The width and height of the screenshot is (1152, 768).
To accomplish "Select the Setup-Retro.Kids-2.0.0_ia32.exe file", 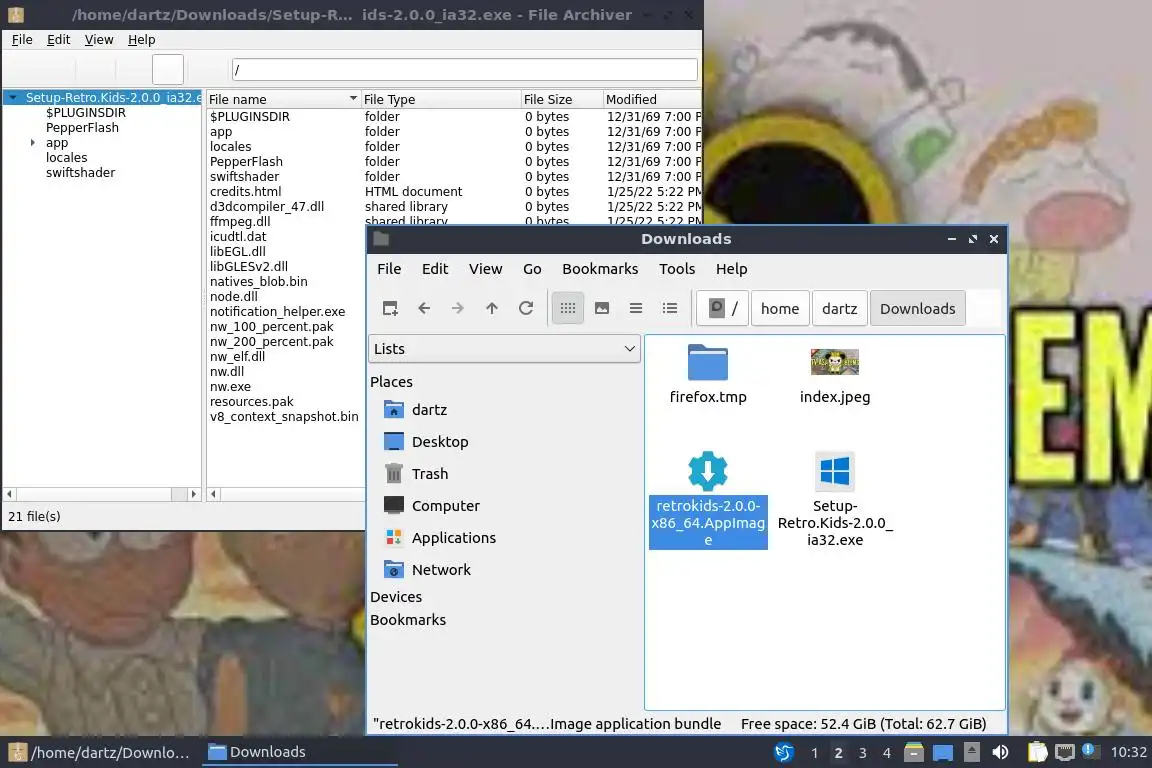I will click(835, 500).
